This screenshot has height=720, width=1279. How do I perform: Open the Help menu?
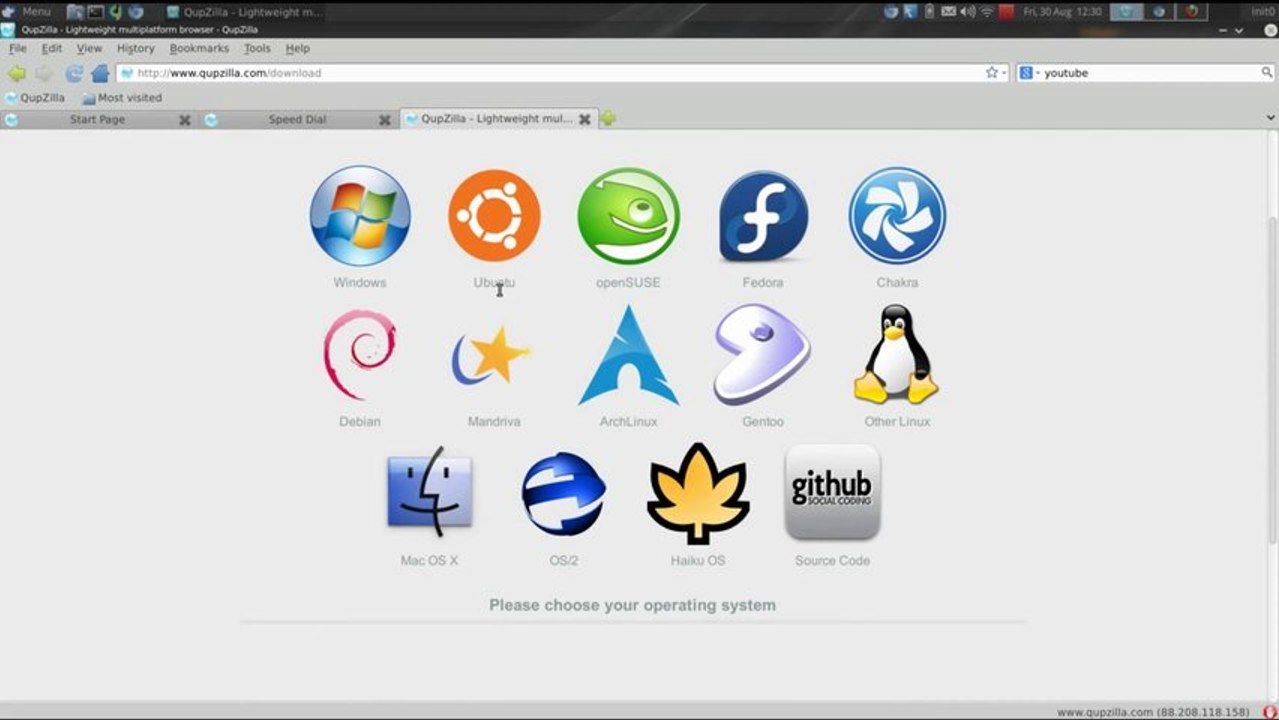297,48
